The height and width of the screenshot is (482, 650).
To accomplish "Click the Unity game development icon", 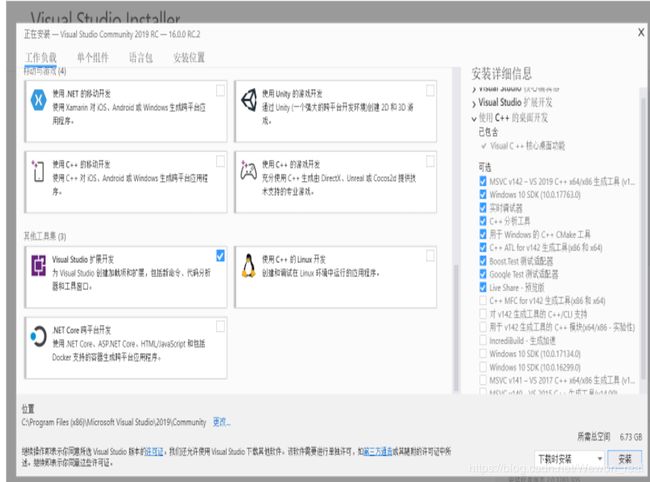I will (x=249, y=100).
